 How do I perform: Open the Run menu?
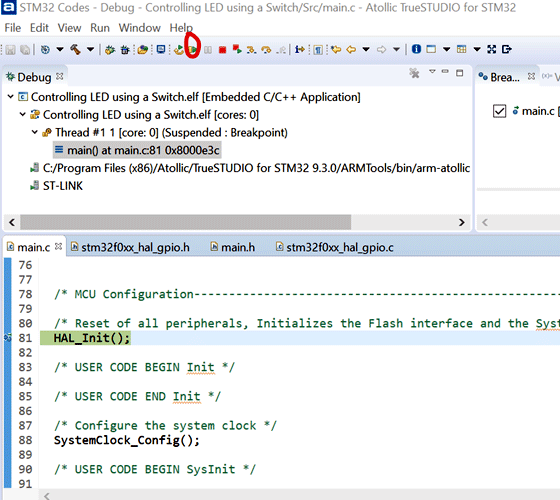coord(100,28)
